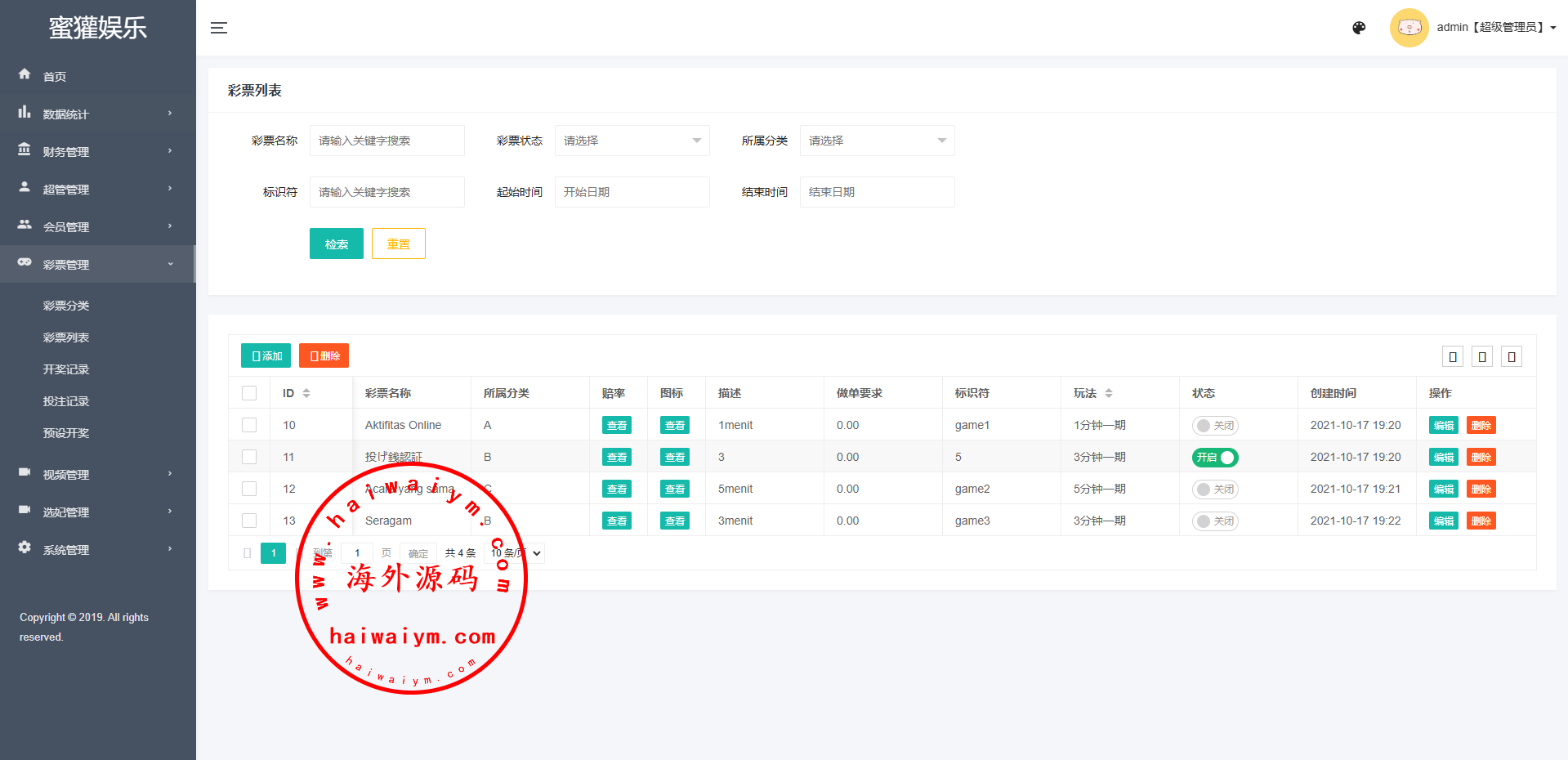1568x760 pixels.
Task: Click the home icon beside 首页
Action: 25,74
